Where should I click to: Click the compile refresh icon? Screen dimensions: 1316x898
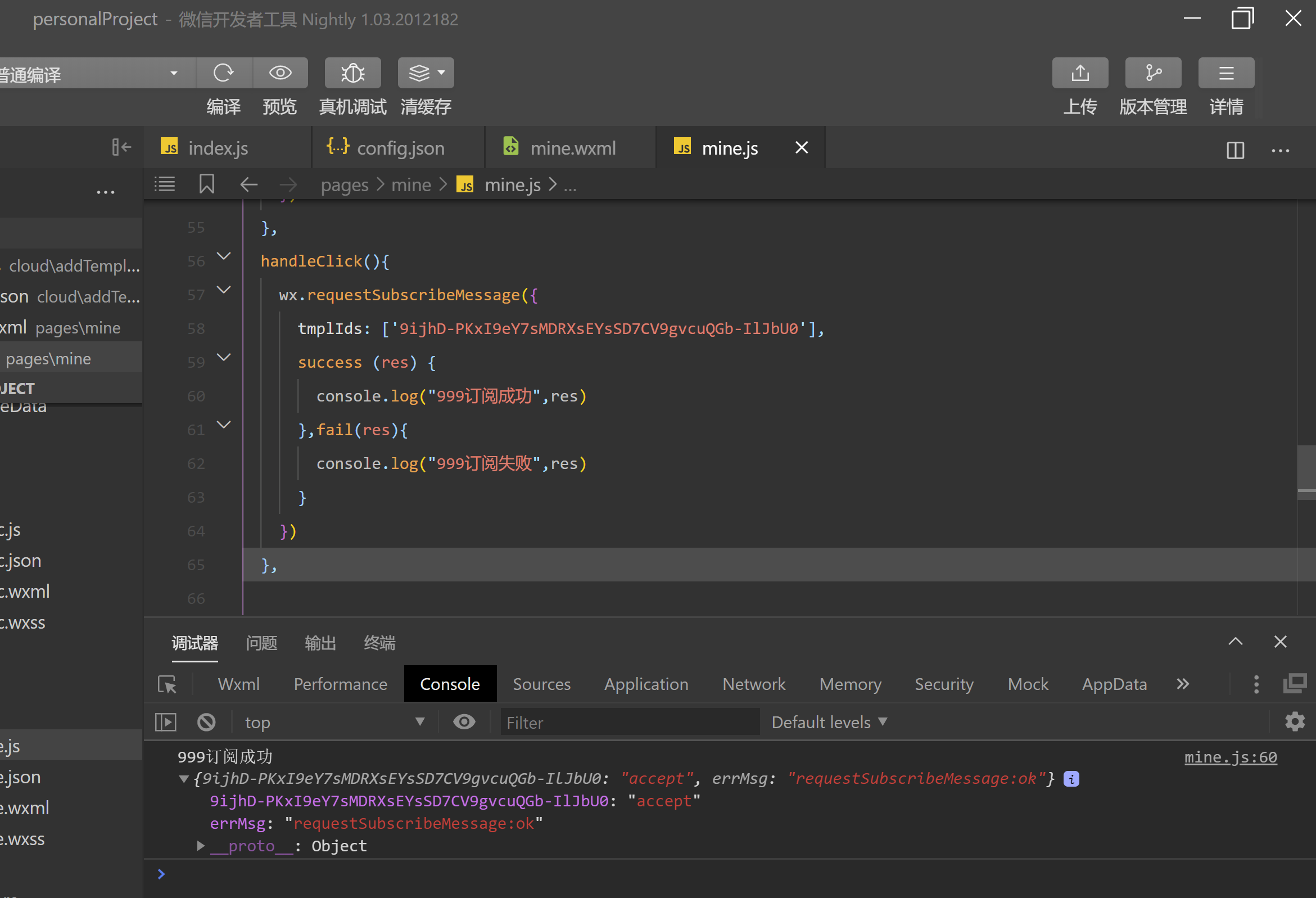coord(224,73)
